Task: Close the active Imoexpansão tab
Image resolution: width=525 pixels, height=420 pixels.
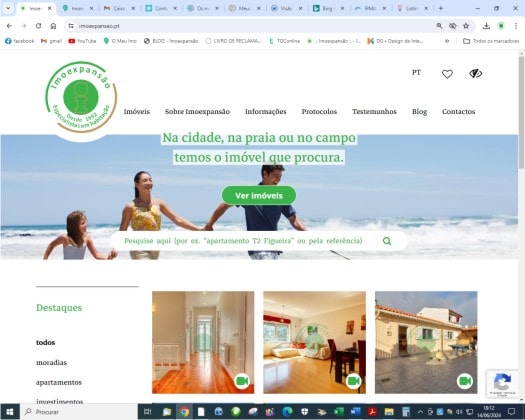Action: [x=50, y=8]
